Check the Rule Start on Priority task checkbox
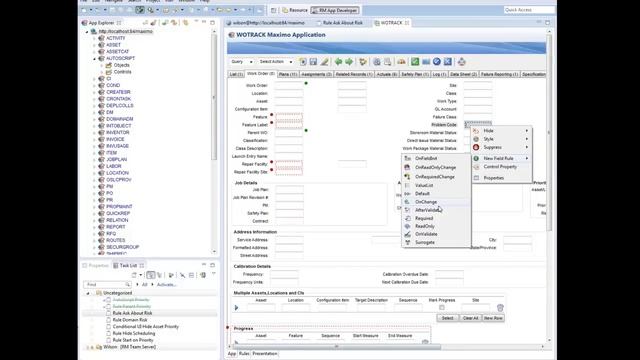This screenshot has height=360, width=640. point(109,340)
